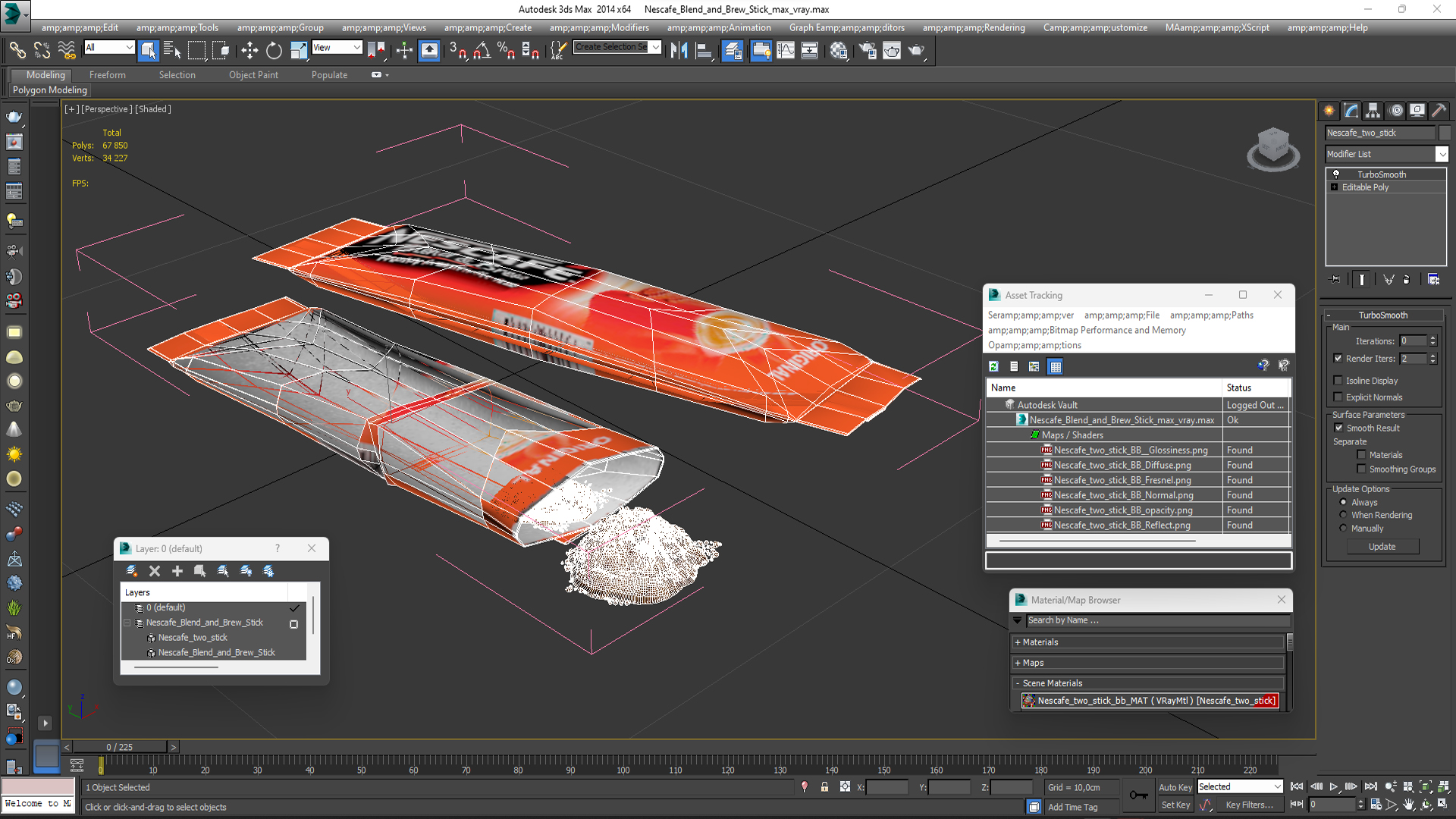Open the Selected key filter dropdown

pyautogui.click(x=1239, y=787)
